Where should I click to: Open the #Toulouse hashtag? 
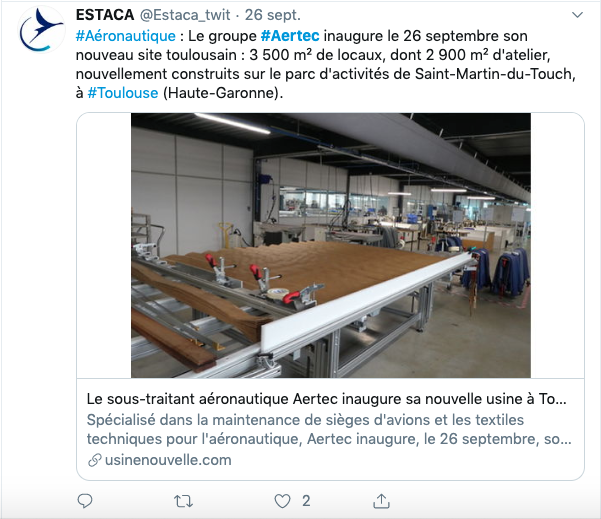(123, 93)
